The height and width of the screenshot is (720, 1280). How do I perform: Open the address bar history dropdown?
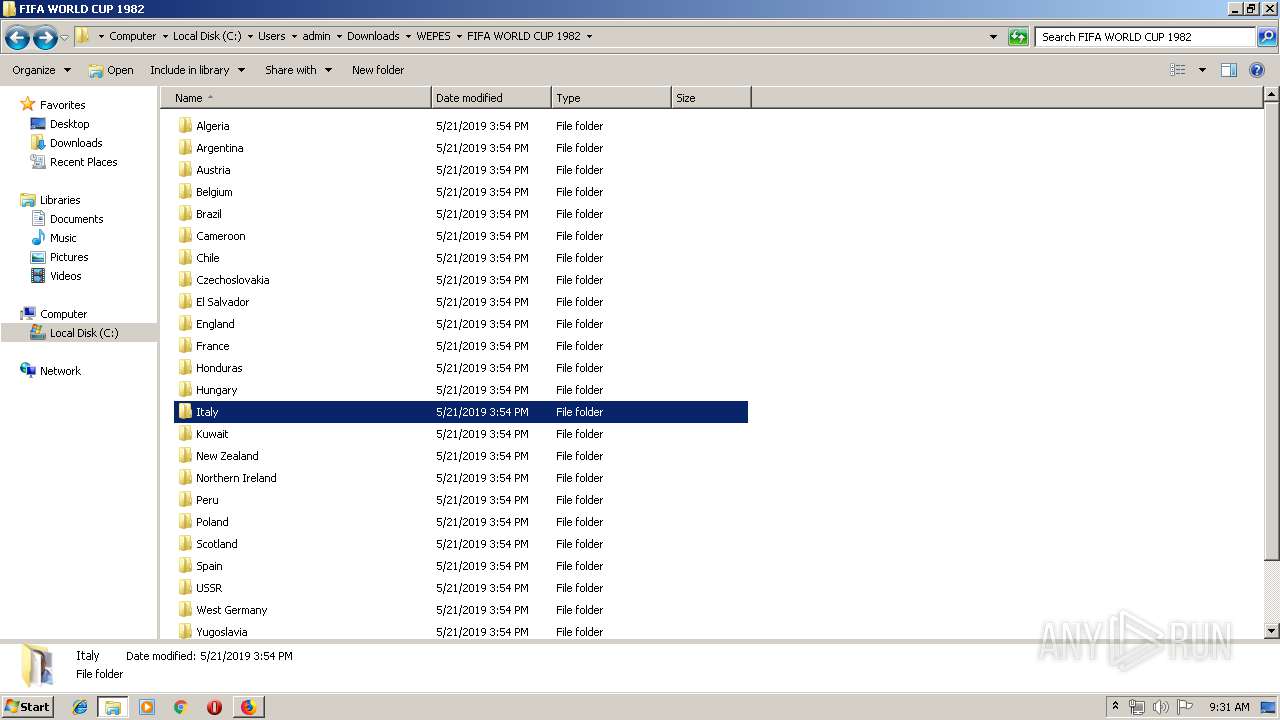click(x=993, y=37)
